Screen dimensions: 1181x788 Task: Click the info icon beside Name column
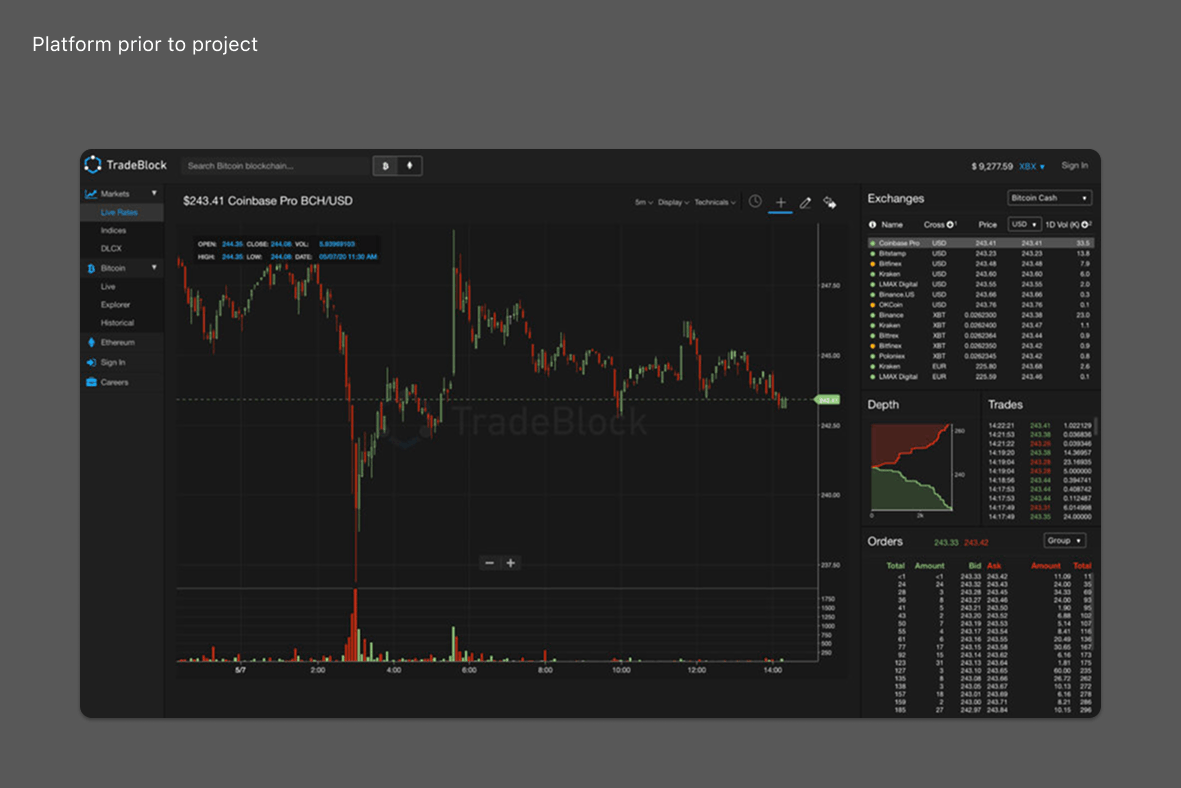(x=872, y=224)
